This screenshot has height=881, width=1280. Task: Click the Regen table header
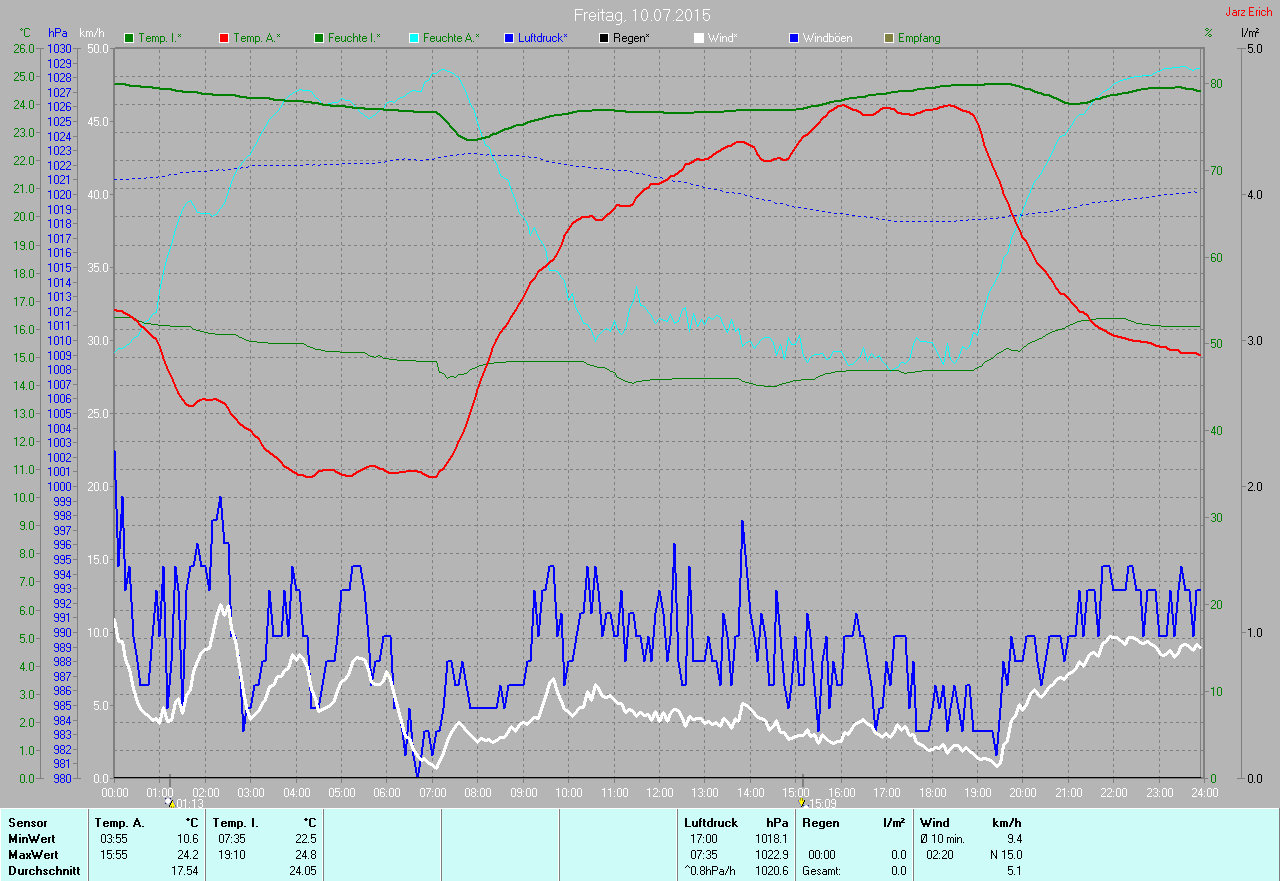(819, 823)
